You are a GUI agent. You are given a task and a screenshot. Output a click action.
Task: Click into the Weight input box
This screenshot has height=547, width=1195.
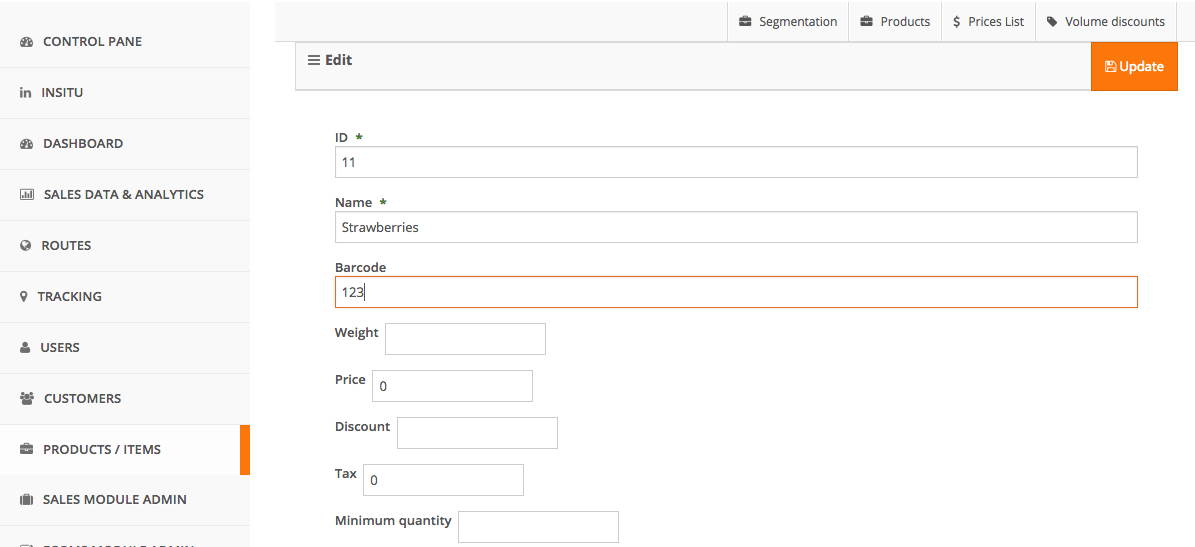(465, 339)
